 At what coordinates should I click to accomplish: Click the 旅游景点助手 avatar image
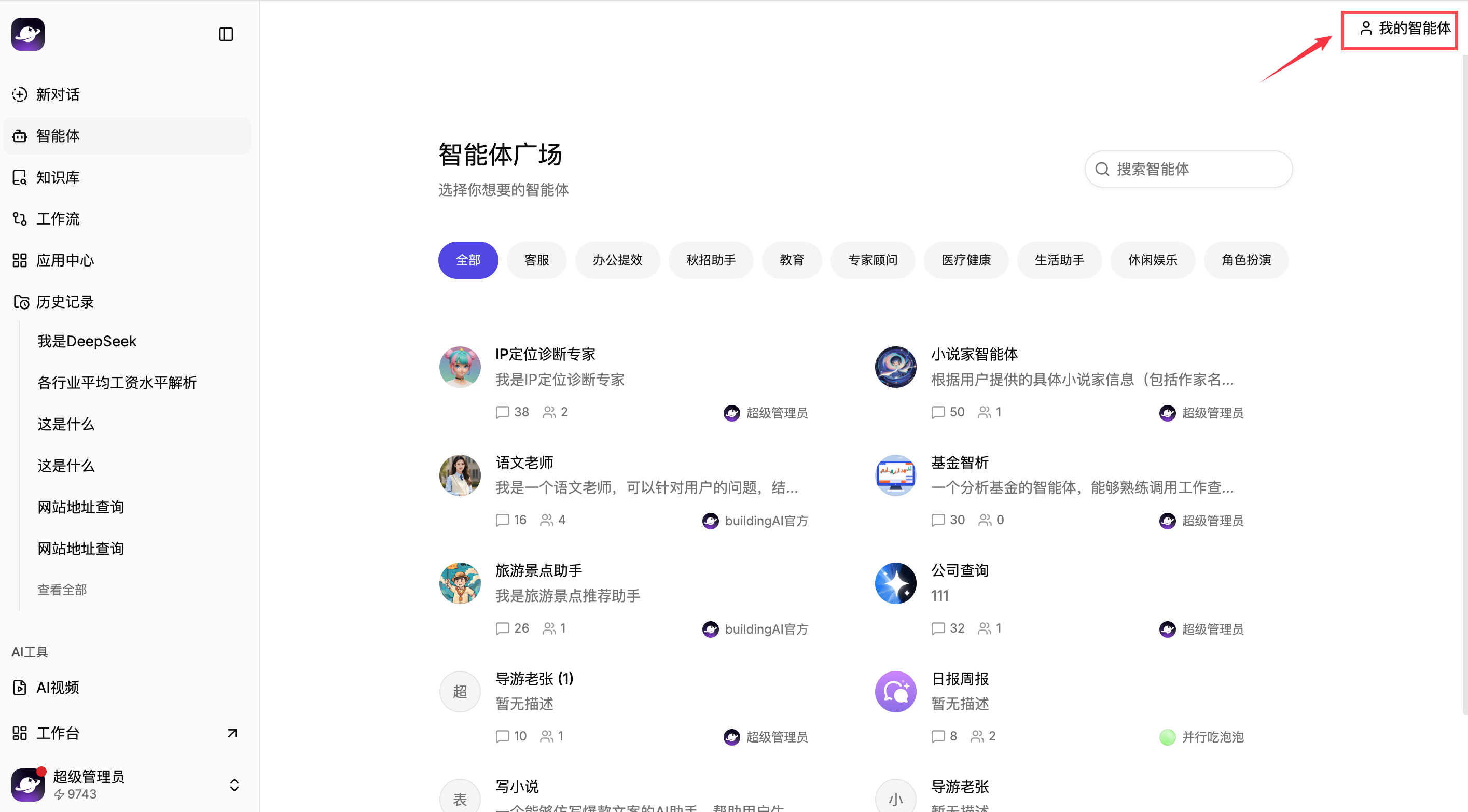460,583
